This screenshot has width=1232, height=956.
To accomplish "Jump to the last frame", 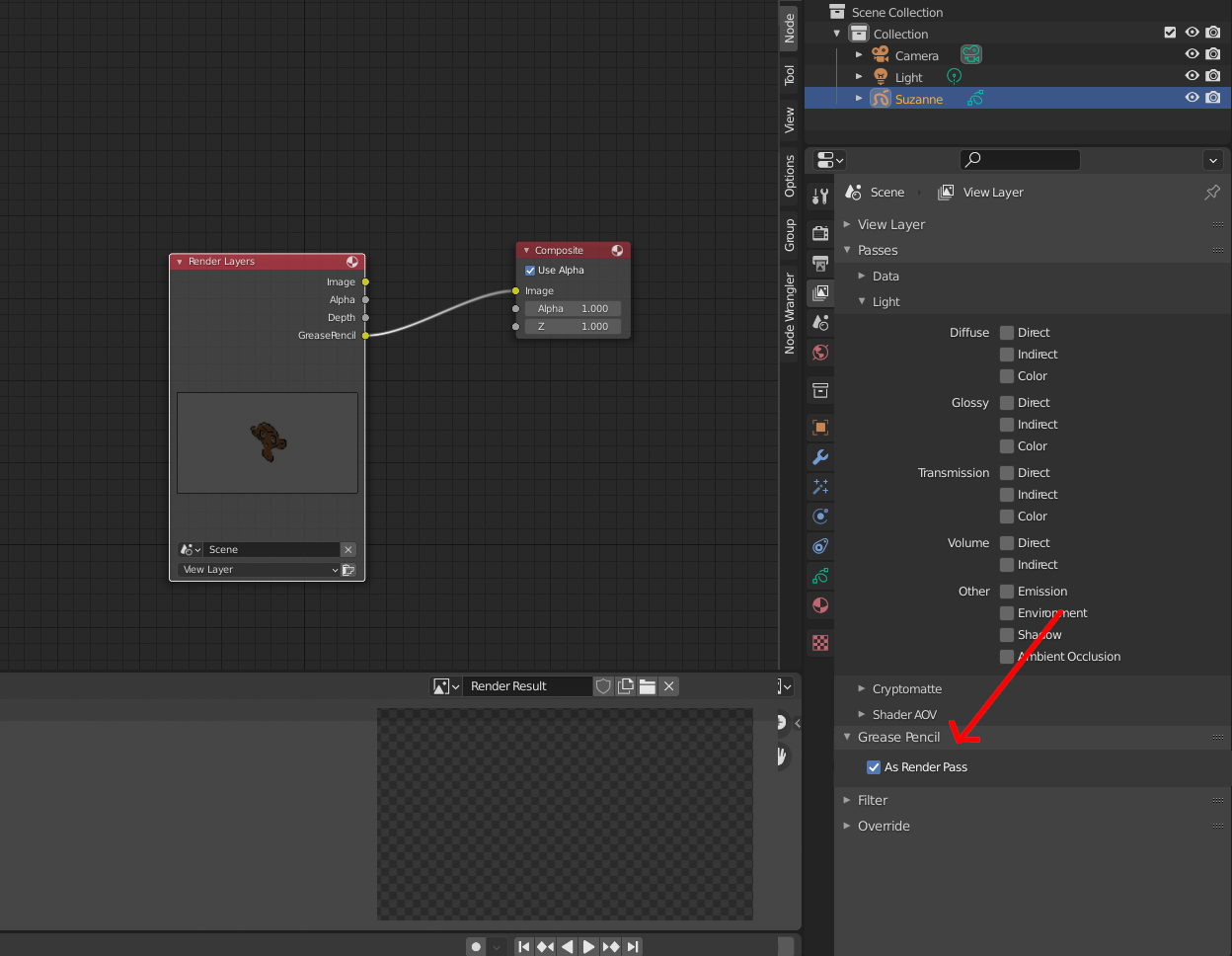I will [x=633, y=947].
